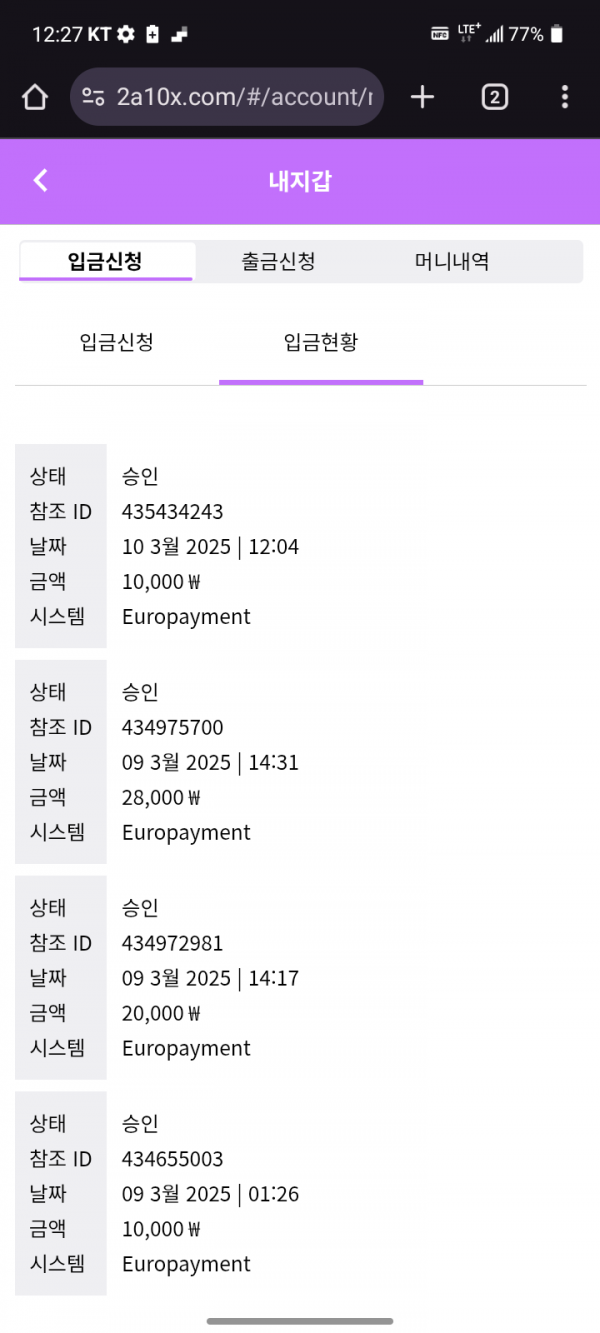Tap the 09 3월 2025 | 01:26 date entry
This screenshot has width=600, height=1333.
[210, 1194]
